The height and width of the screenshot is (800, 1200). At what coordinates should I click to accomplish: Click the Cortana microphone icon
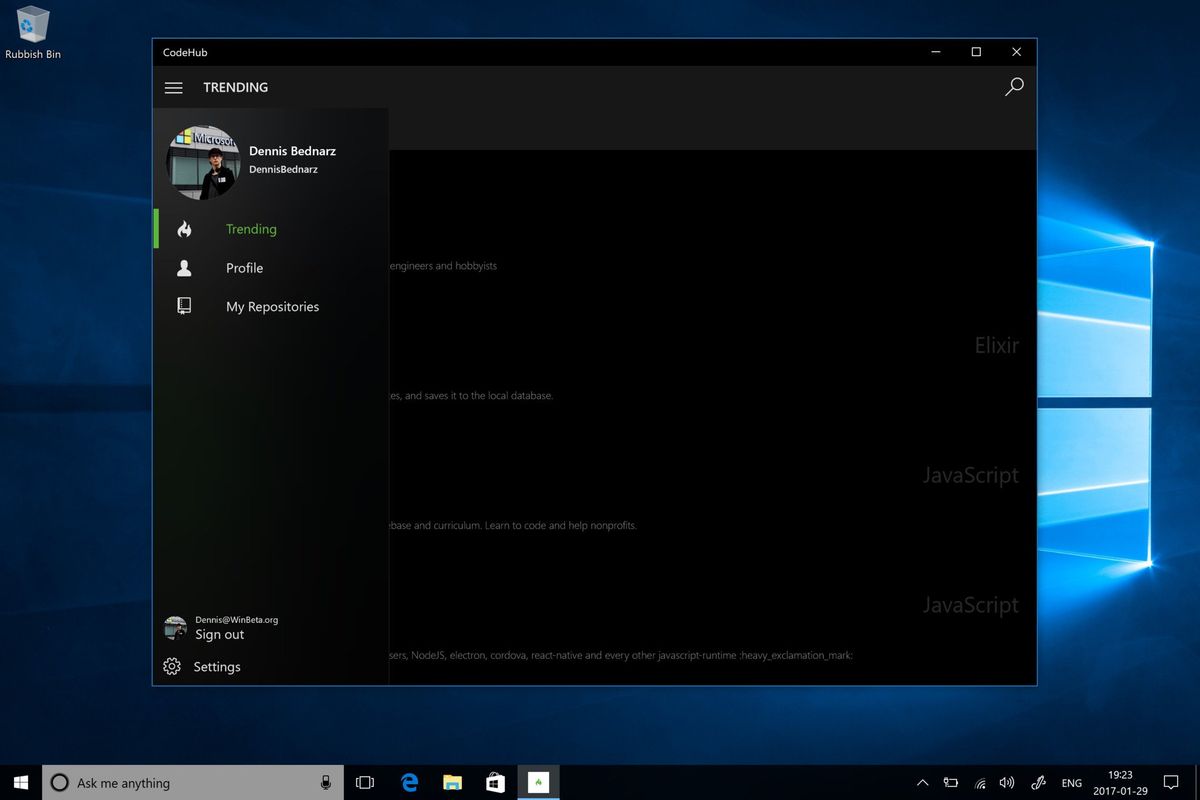point(324,782)
